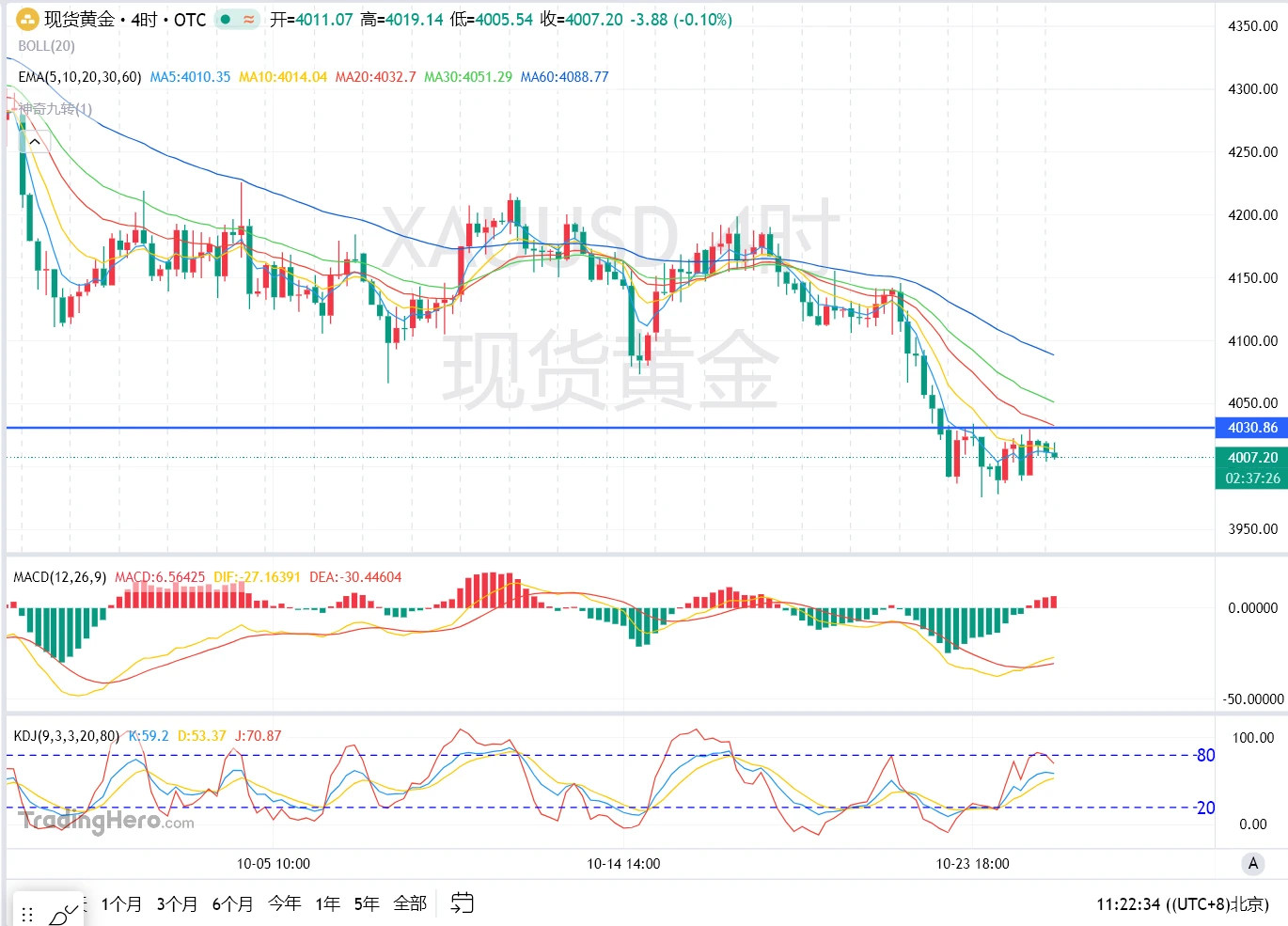Click the 4350.00 price axis label

pos(1252,26)
